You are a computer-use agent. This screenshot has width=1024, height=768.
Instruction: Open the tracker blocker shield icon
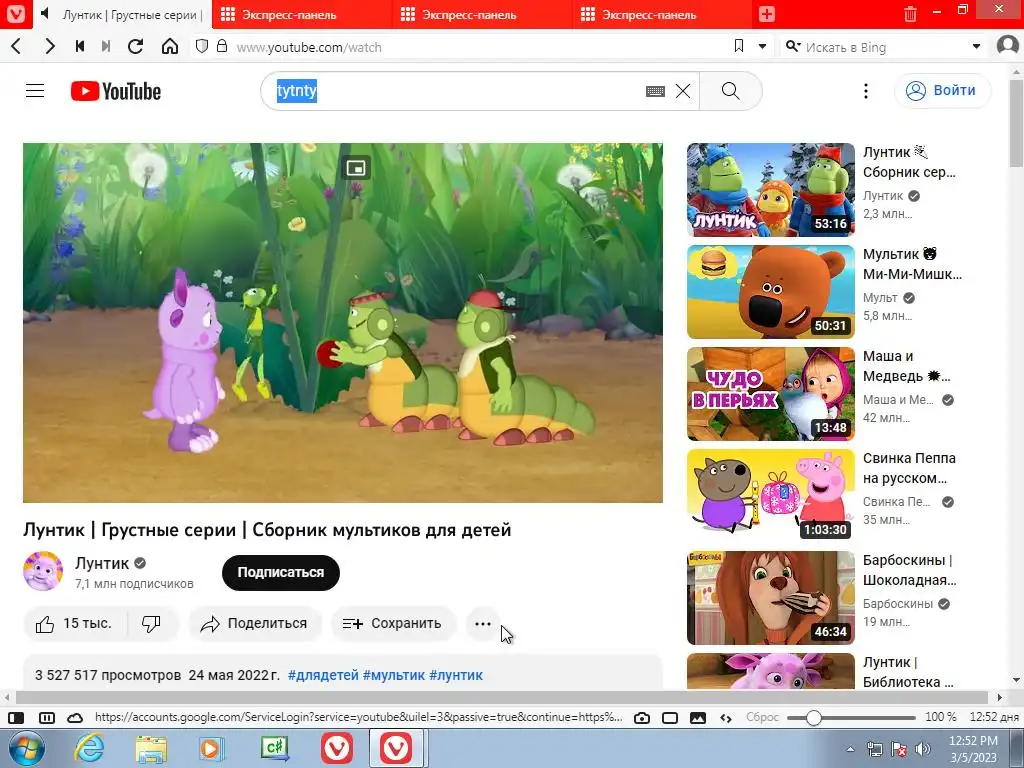(x=202, y=46)
